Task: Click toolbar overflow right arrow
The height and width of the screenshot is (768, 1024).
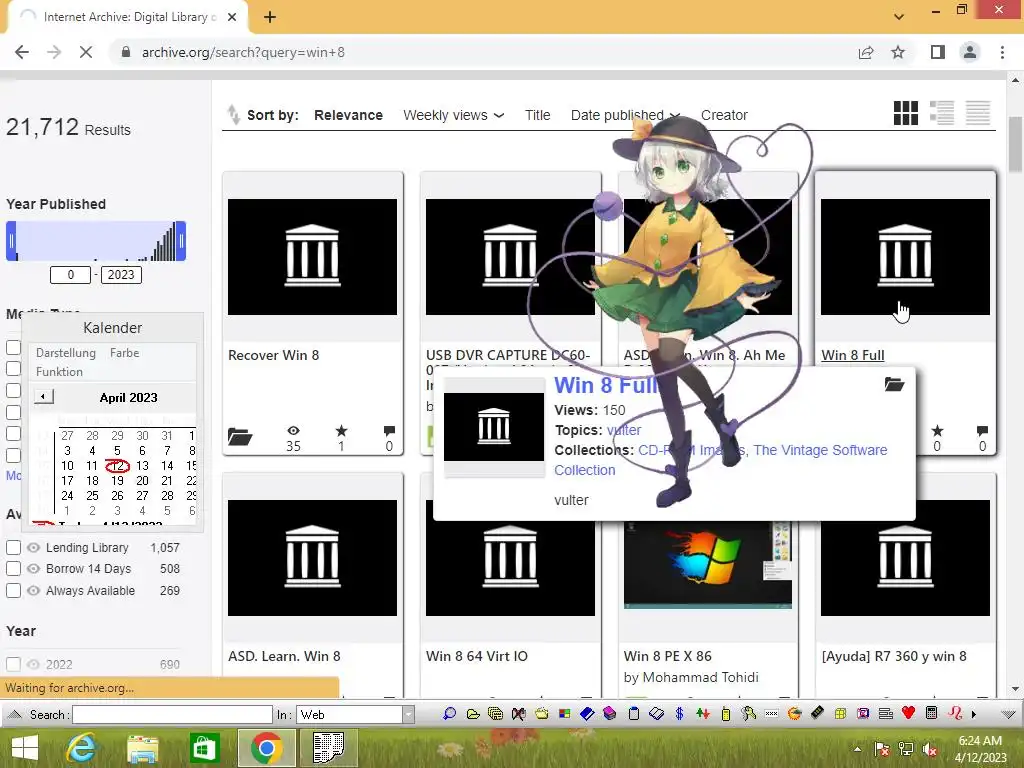Action: tap(974, 714)
